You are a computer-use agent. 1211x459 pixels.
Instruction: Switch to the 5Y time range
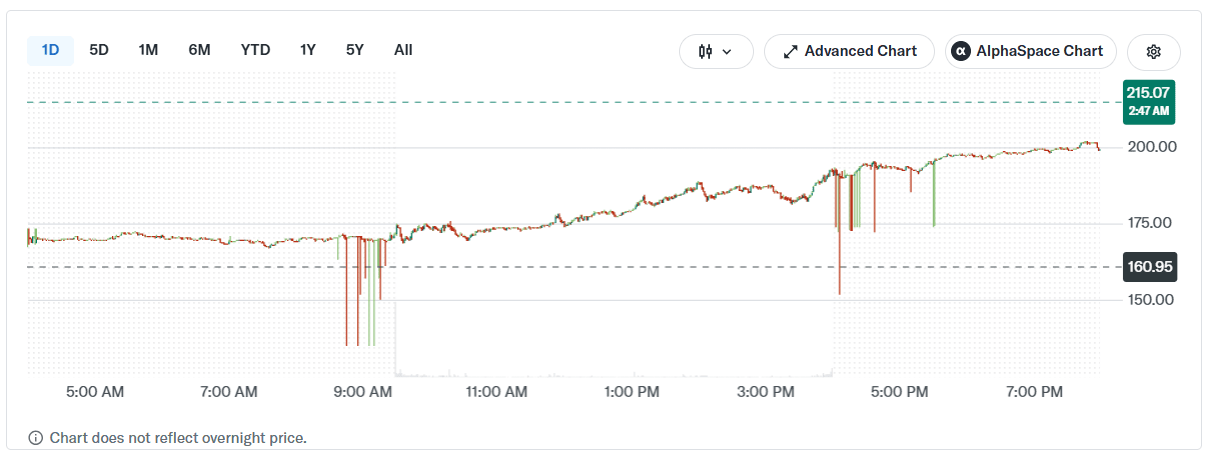pyautogui.click(x=355, y=50)
